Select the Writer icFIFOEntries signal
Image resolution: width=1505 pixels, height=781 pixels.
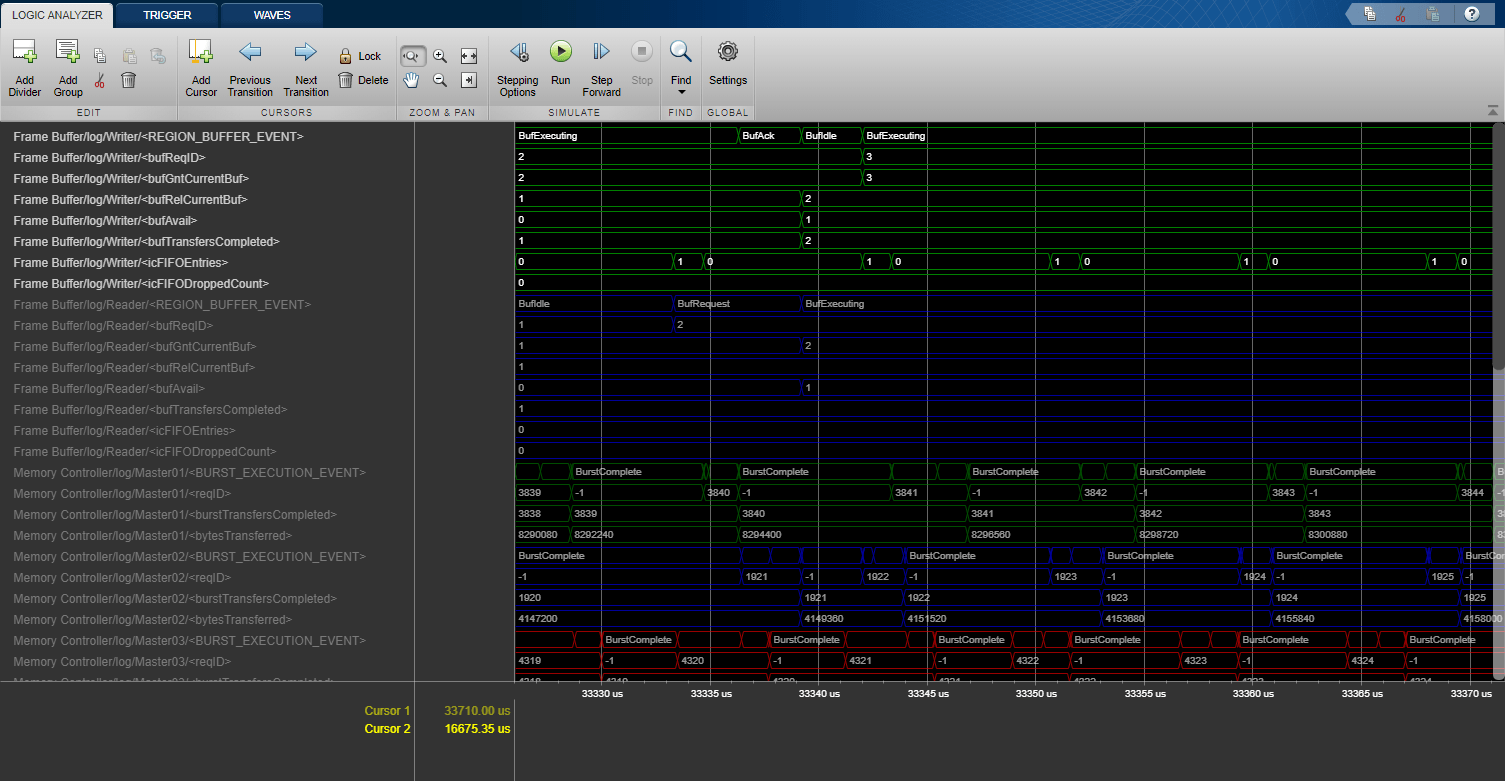coord(121,262)
